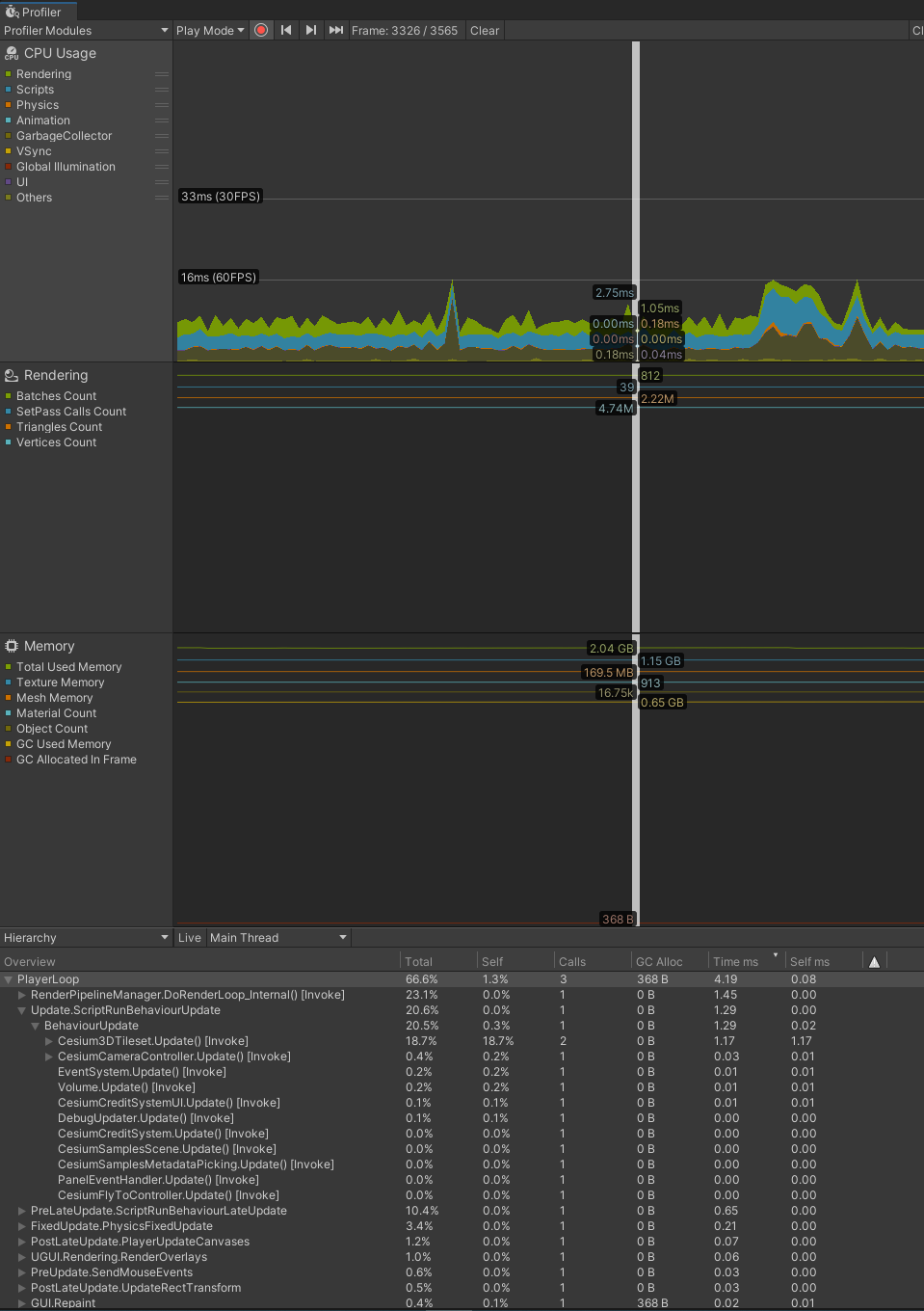Image resolution: width=924 pixels, height=1311 pixels.
Task: Jump back a frame with the previous-frame icon
Action: (285, 30)
